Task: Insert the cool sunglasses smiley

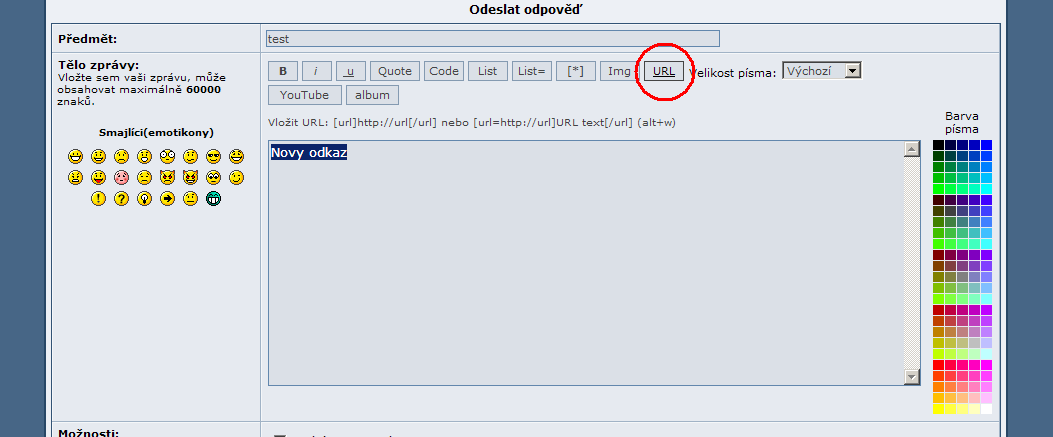Action: point(213,156)
